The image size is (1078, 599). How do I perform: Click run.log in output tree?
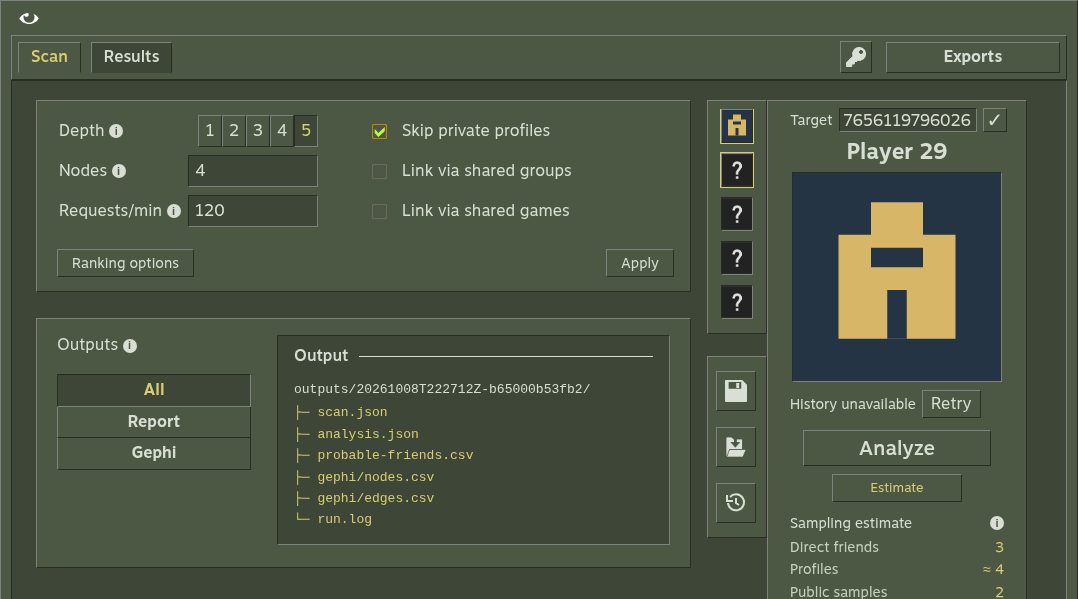(x=344, y=519)
